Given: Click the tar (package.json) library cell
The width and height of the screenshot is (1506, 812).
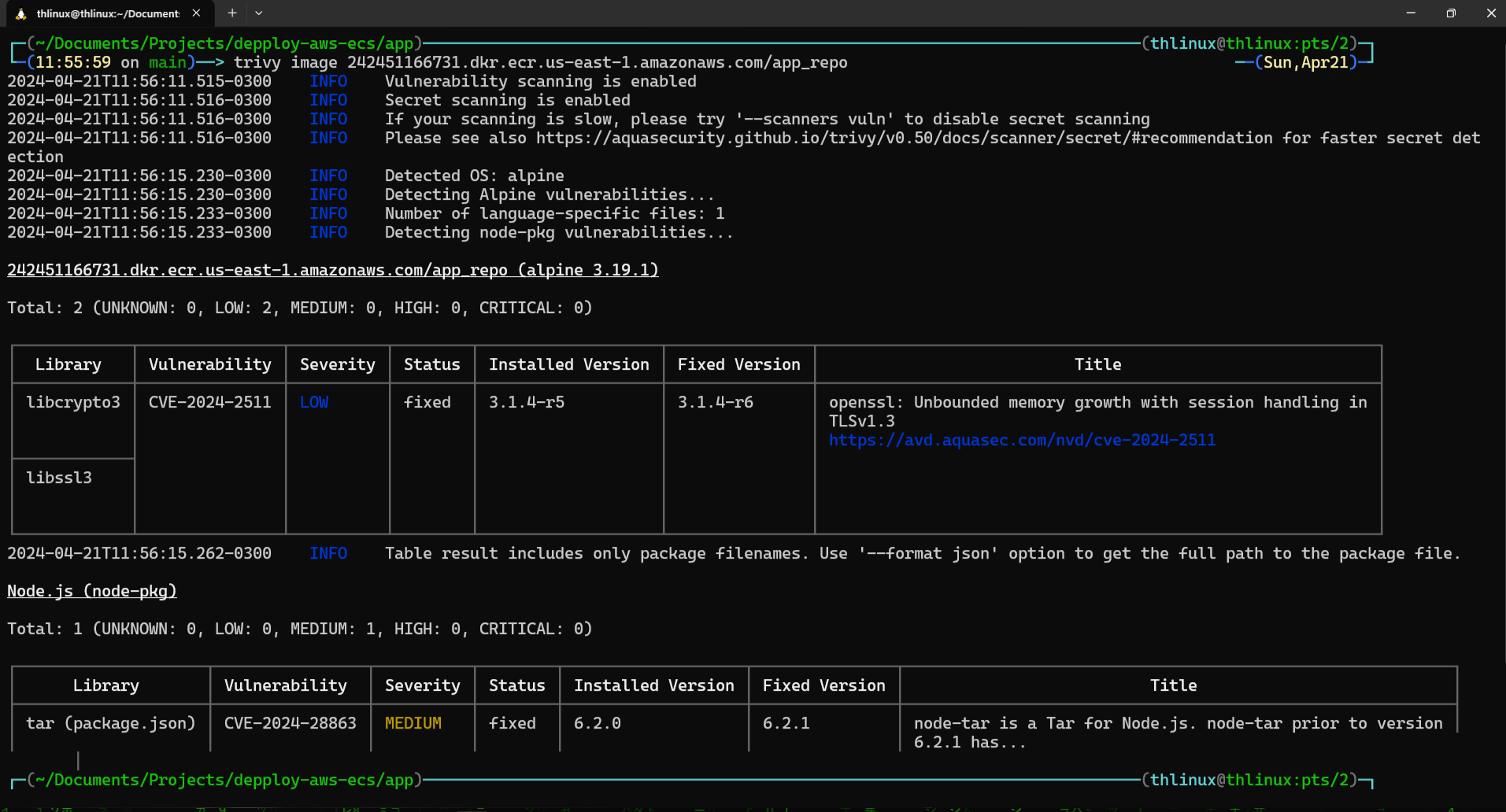Looking at the screenshot, I should [111, 723].
